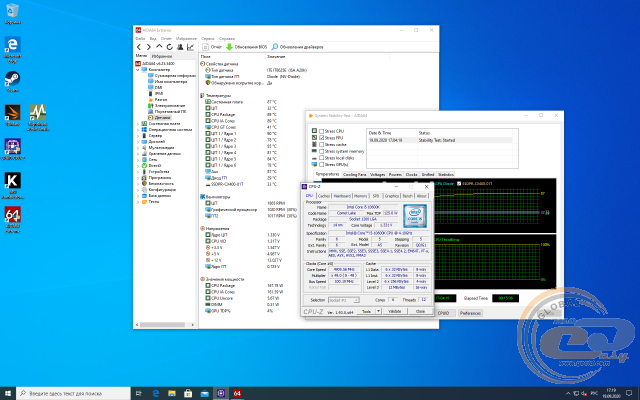Image resolution: width=640 pixels, height=400 pixels.
Task: Click the up-level arrow in AIDA64 toolbar
Action: click(x=159, y=47)
